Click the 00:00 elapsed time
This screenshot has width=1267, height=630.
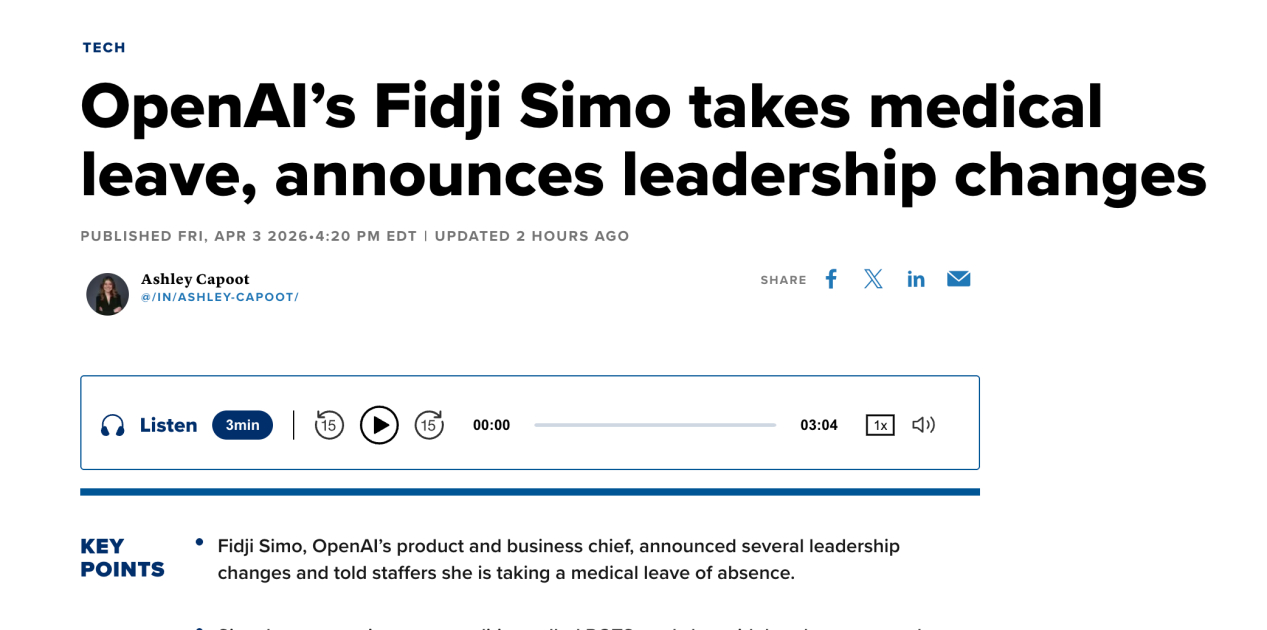[x=491, y=425]
